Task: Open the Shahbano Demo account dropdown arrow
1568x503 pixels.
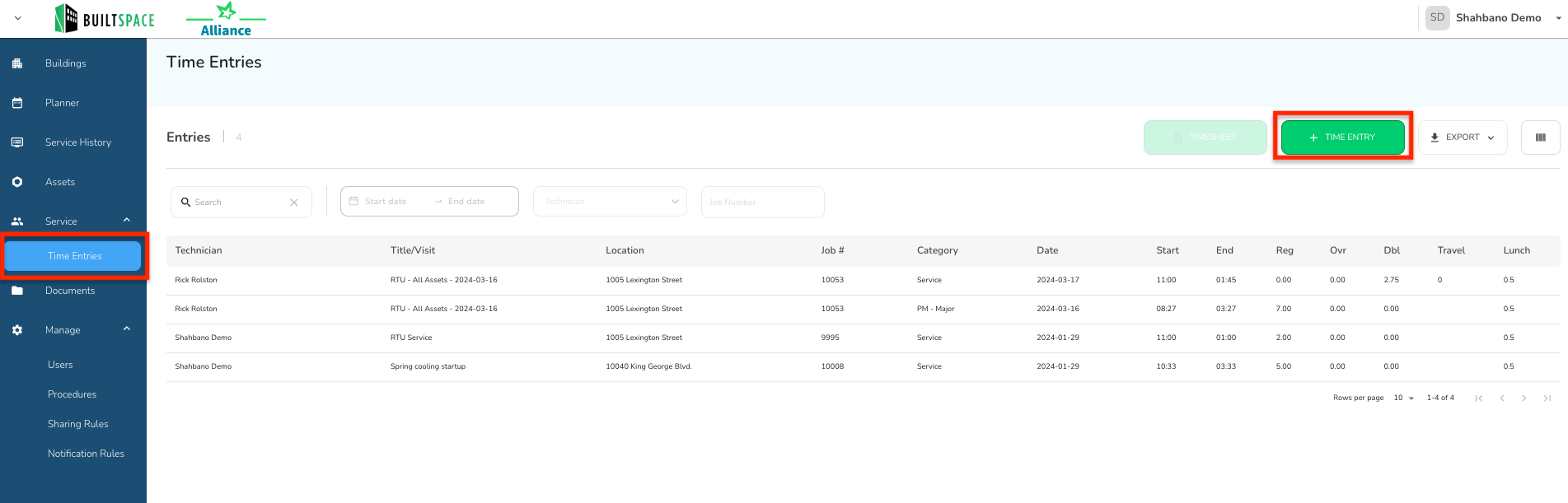Action: point(1558,18)
